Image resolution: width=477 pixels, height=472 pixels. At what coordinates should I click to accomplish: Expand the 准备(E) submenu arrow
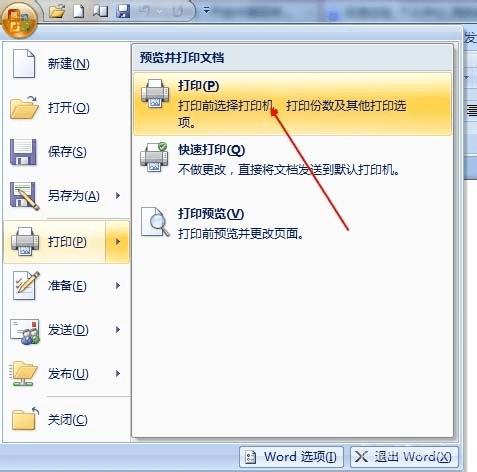(118, 286)
